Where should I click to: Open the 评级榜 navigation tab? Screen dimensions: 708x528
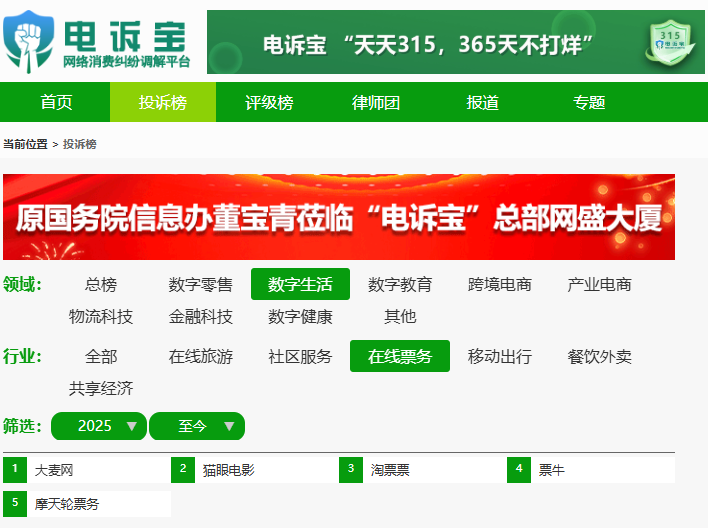click(269, 102)
